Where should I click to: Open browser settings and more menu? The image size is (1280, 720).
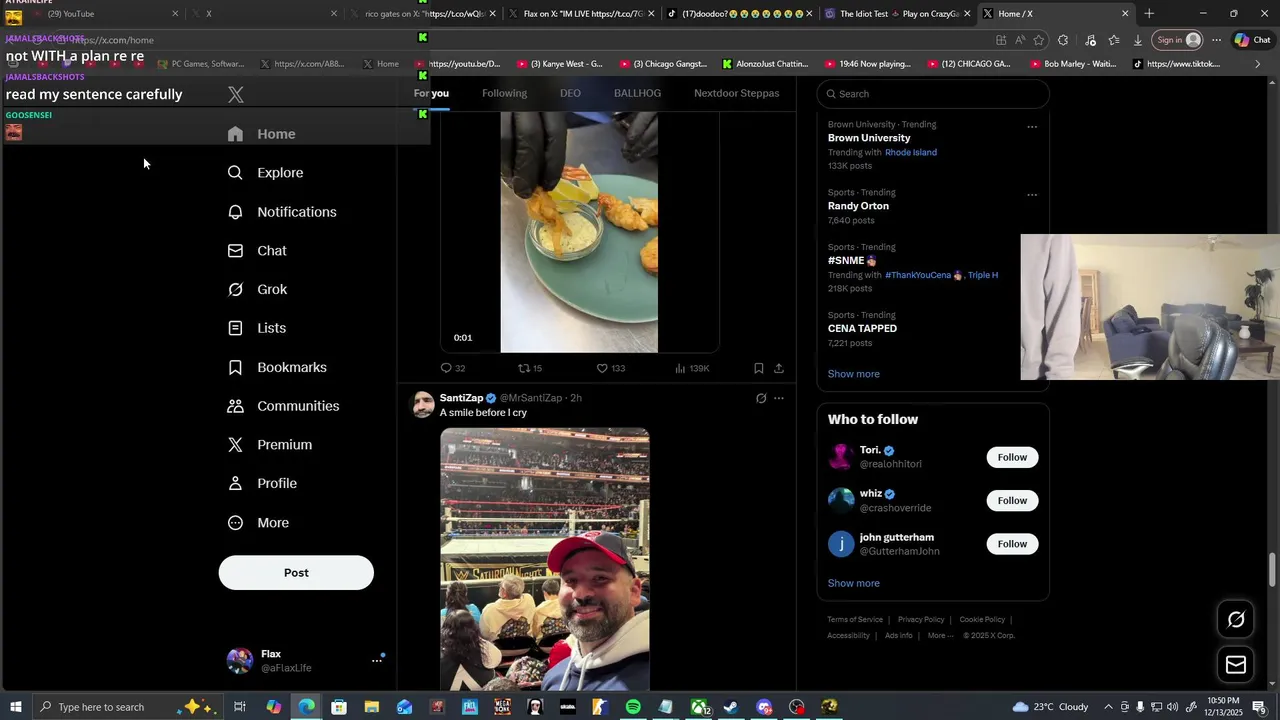coord(1216,40)
